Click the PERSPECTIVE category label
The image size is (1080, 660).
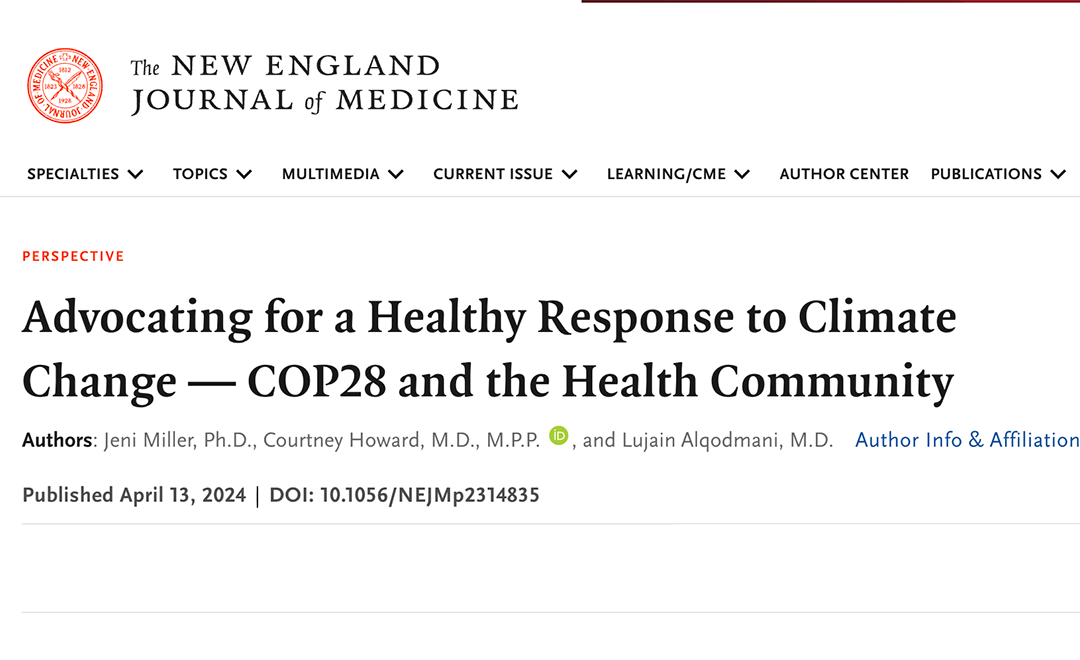click(73, 256)
